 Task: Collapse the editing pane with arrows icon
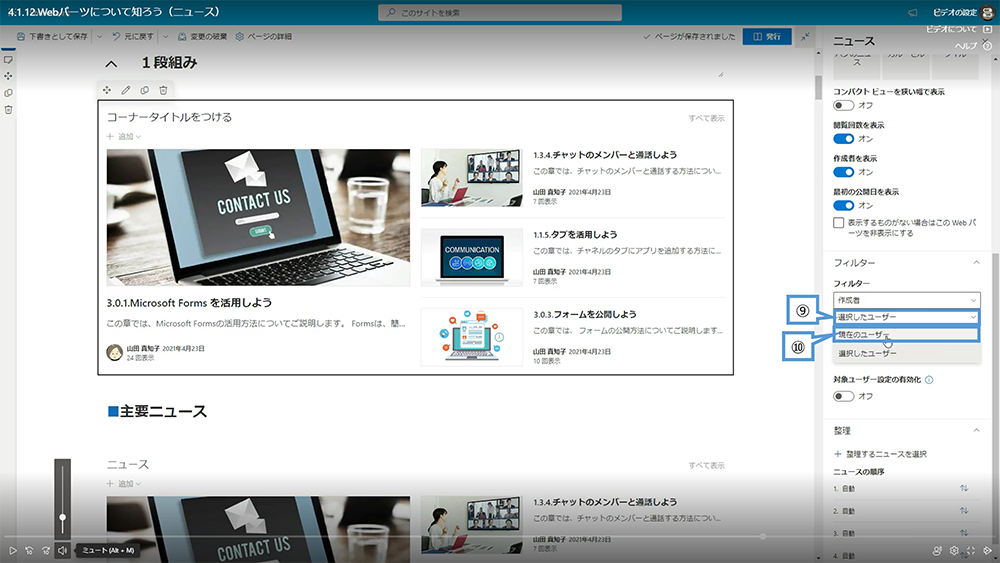point(805,36)
